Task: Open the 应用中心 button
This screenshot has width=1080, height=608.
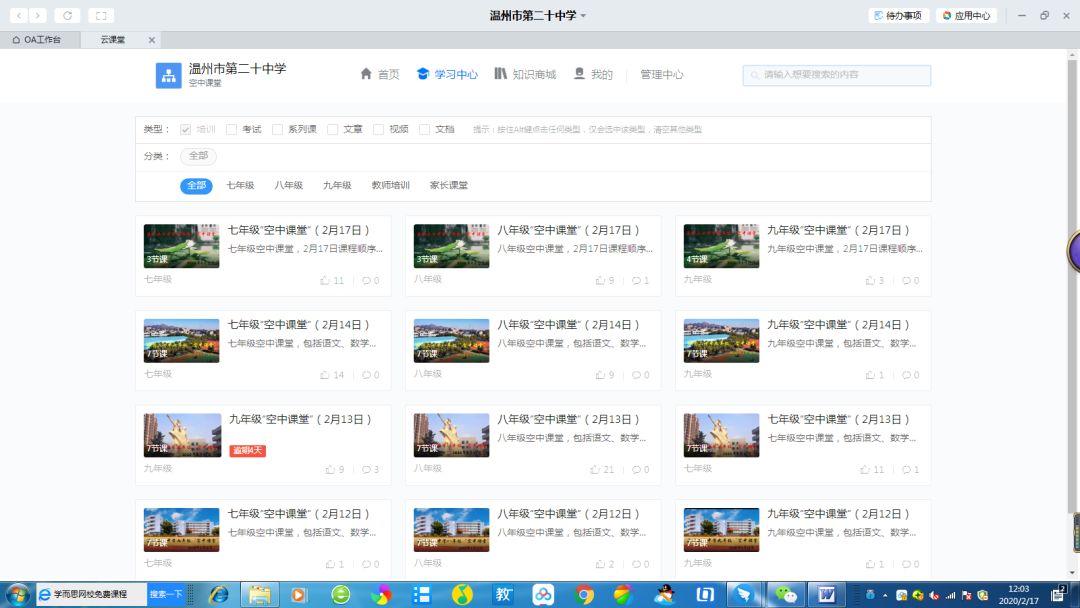Action: coord(966,16)
